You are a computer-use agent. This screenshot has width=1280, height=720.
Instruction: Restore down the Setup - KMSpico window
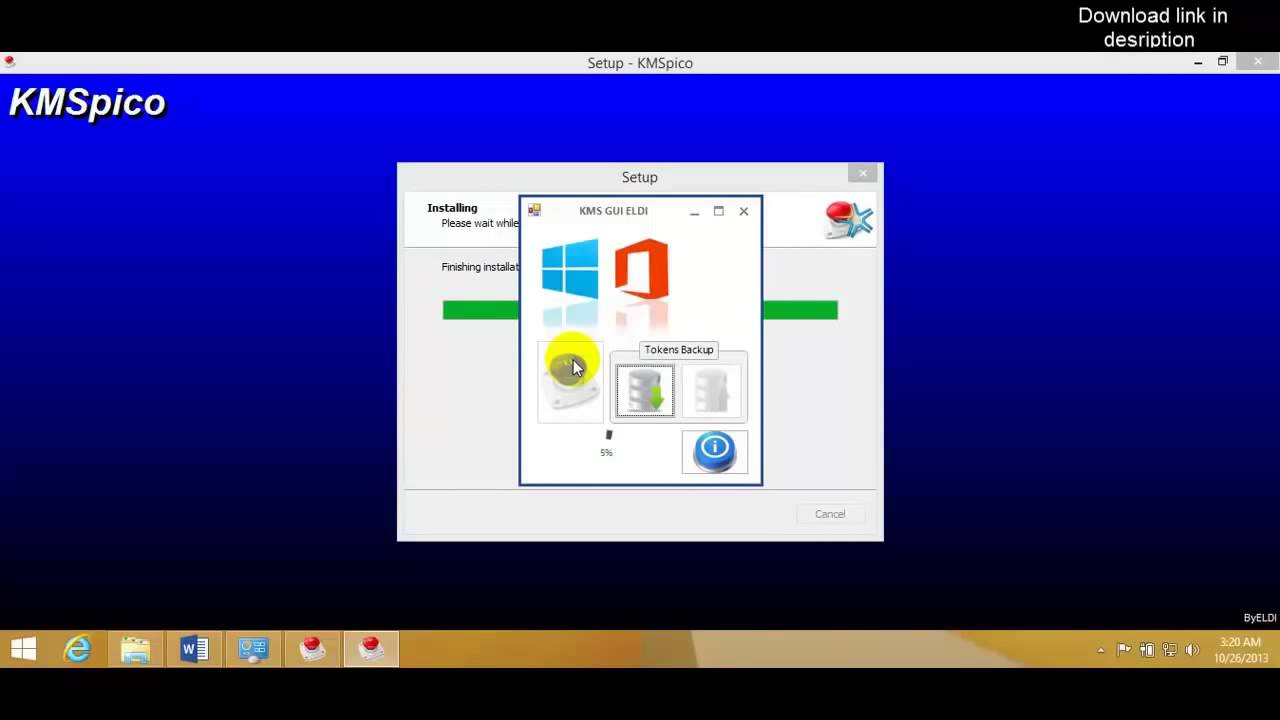(1222, 62)
